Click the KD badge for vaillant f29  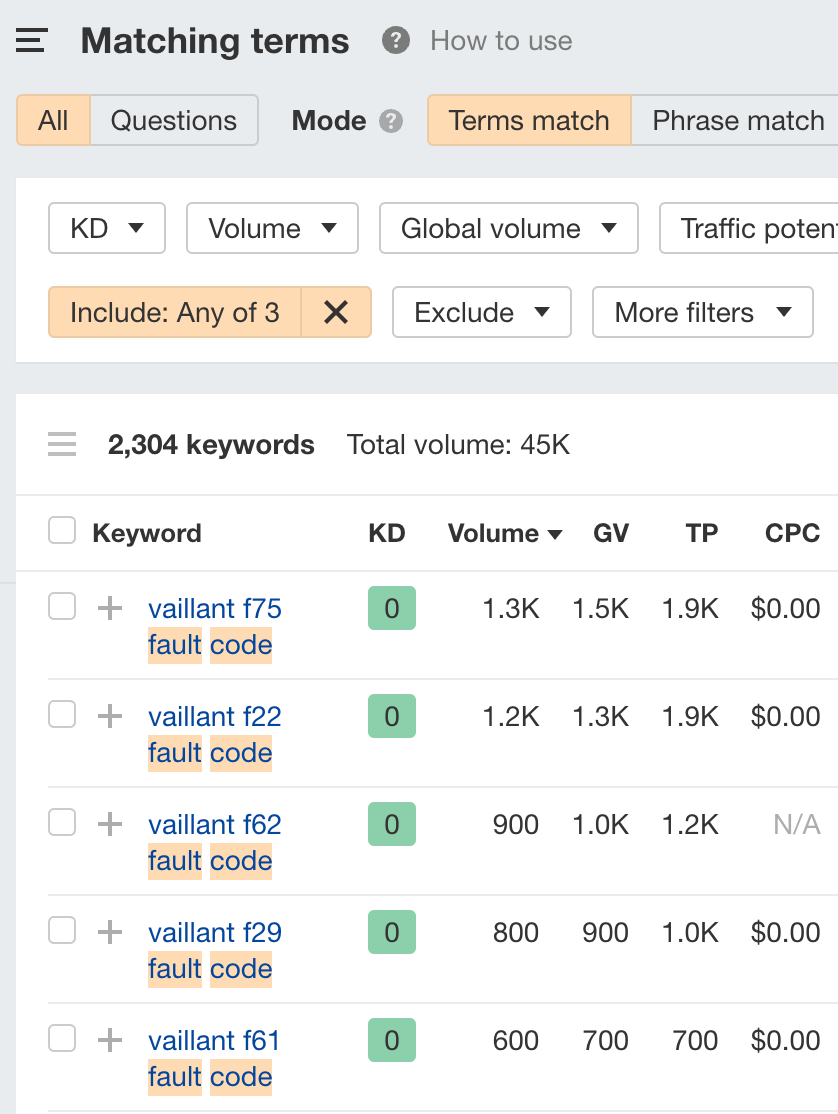pos(391,932)
